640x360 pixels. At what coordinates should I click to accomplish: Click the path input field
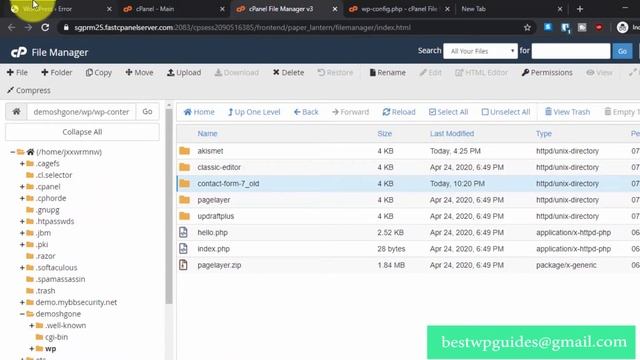pos(81,111)
